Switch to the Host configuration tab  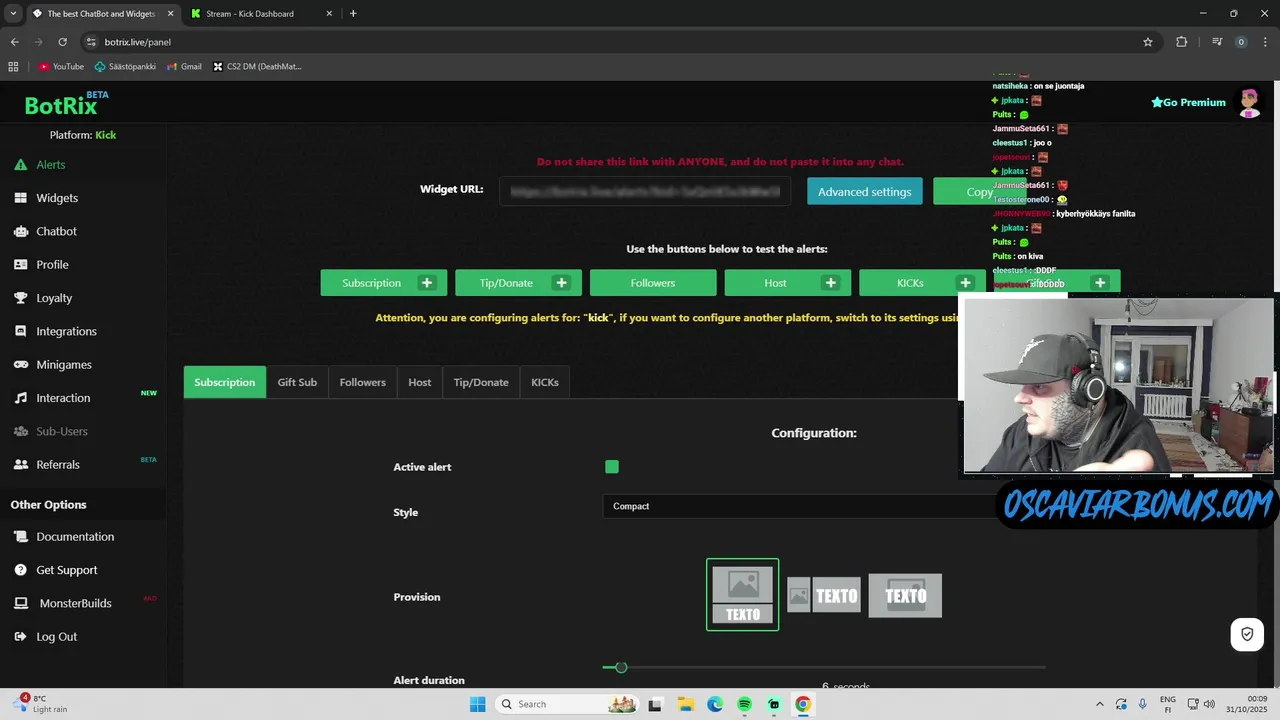coord(420,382)
